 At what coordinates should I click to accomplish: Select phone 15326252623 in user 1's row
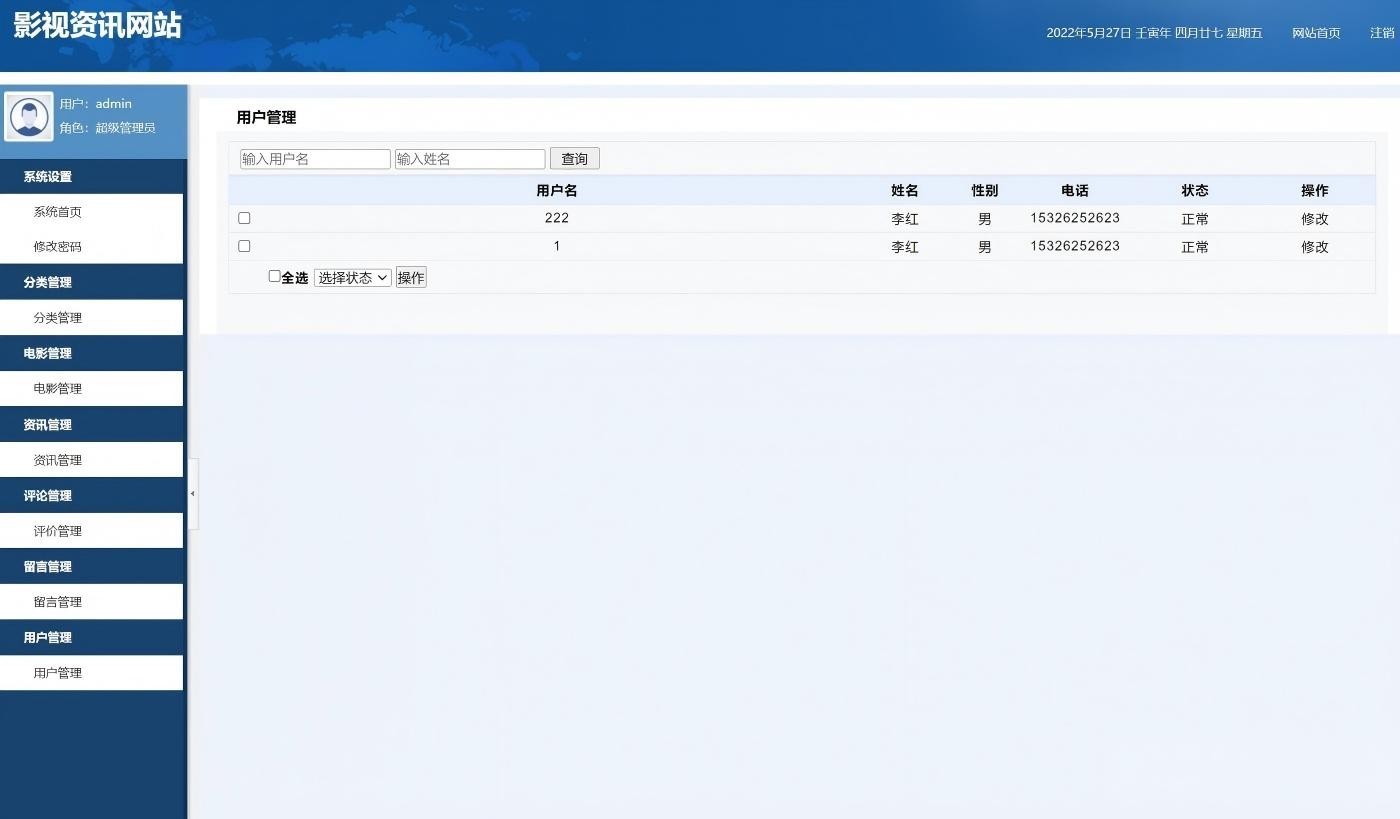[1075, 246]
